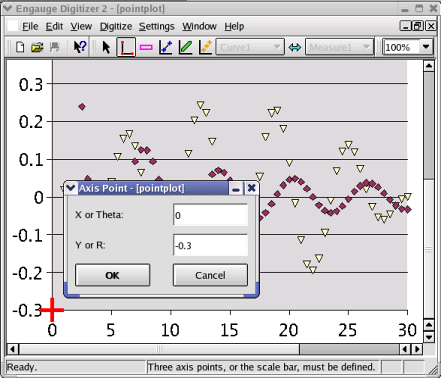Open the Digitize menu
This screenshot has width=441, height=378.
(x=116, y=26)
